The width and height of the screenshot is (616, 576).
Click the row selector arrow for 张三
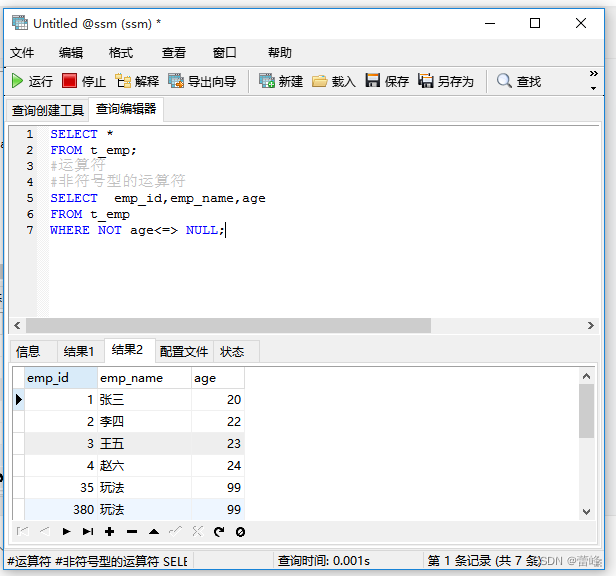(18, 400)
